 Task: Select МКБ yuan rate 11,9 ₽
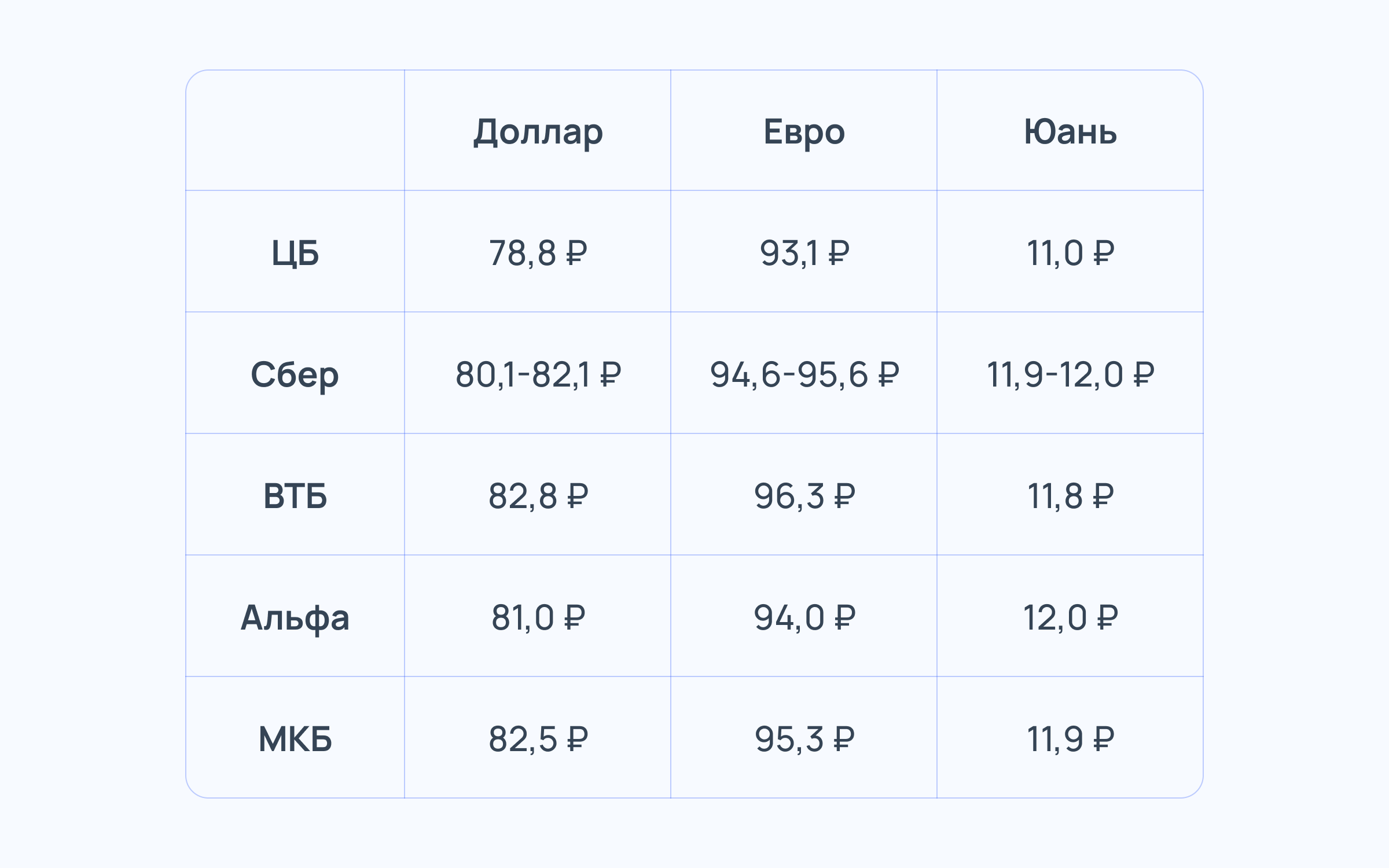coord(1070,740)
